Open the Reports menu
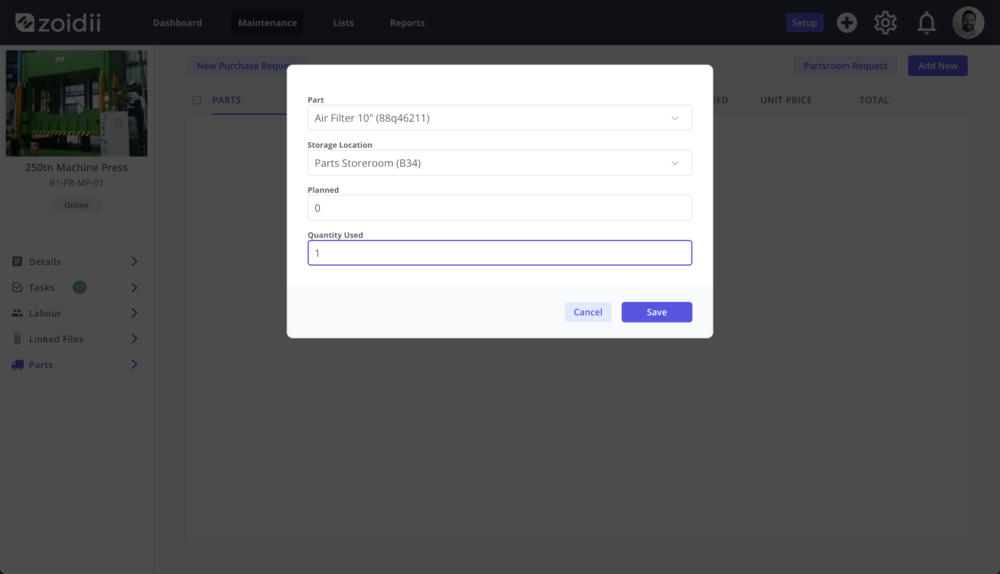Viewport: 1000px width, 574px height. tap(407, 23)
